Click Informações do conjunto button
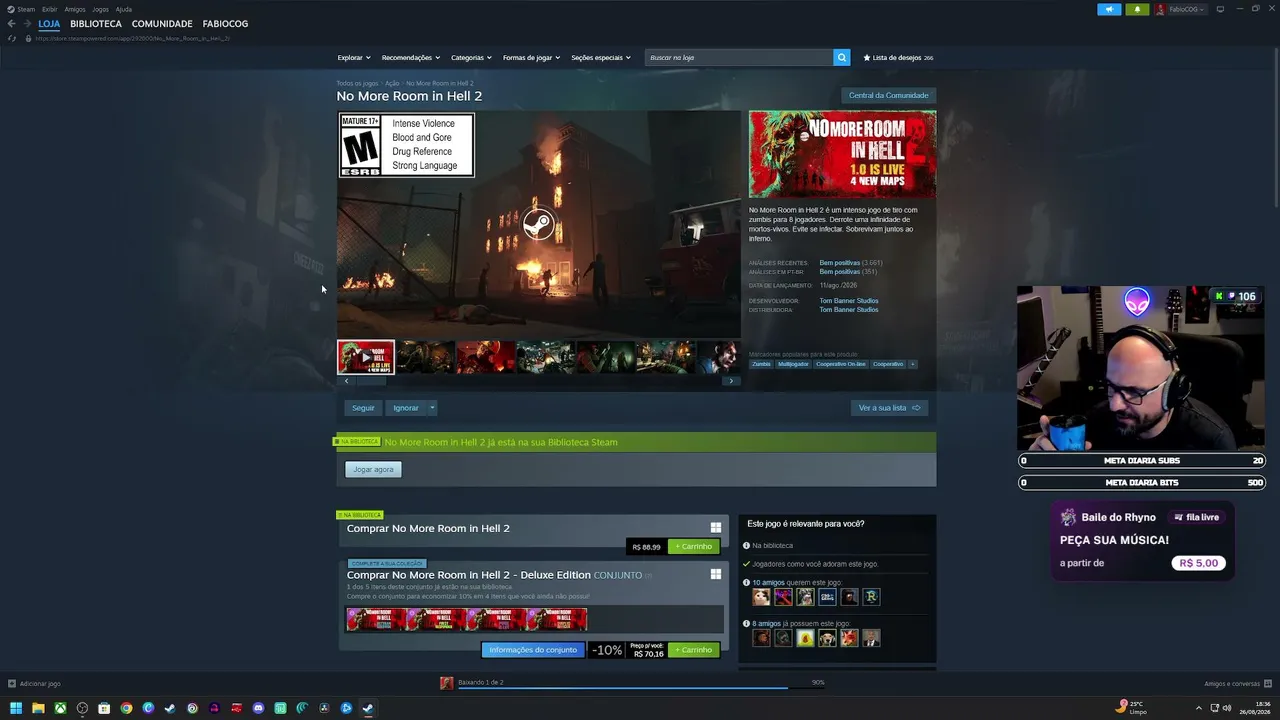The image size is (1280, 720). 533,650
